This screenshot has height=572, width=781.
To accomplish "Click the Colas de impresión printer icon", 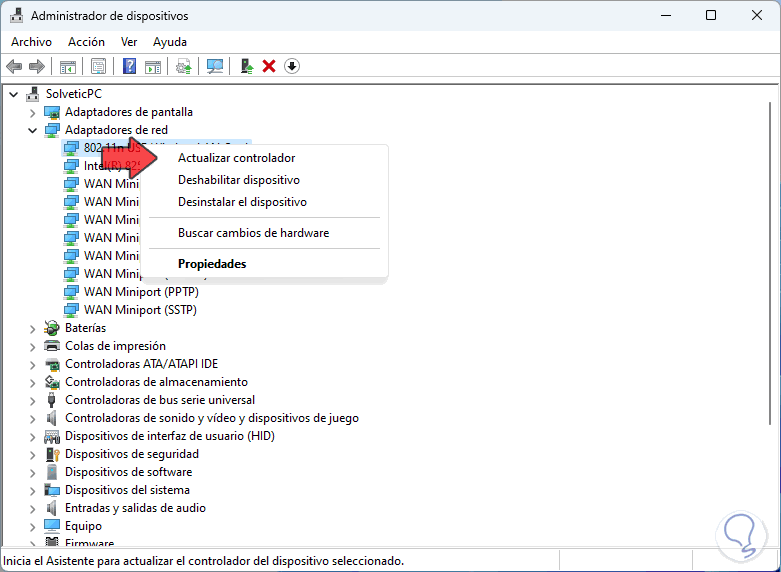I will click(x=52, y=346).
